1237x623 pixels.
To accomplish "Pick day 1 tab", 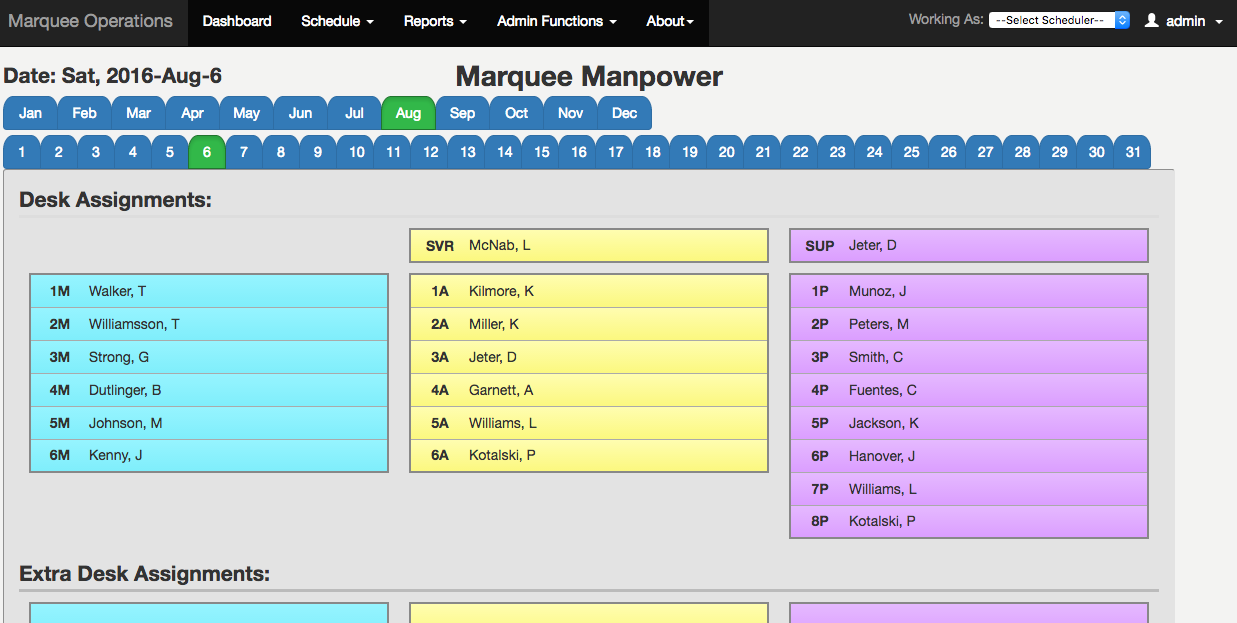I will [22, 152].
